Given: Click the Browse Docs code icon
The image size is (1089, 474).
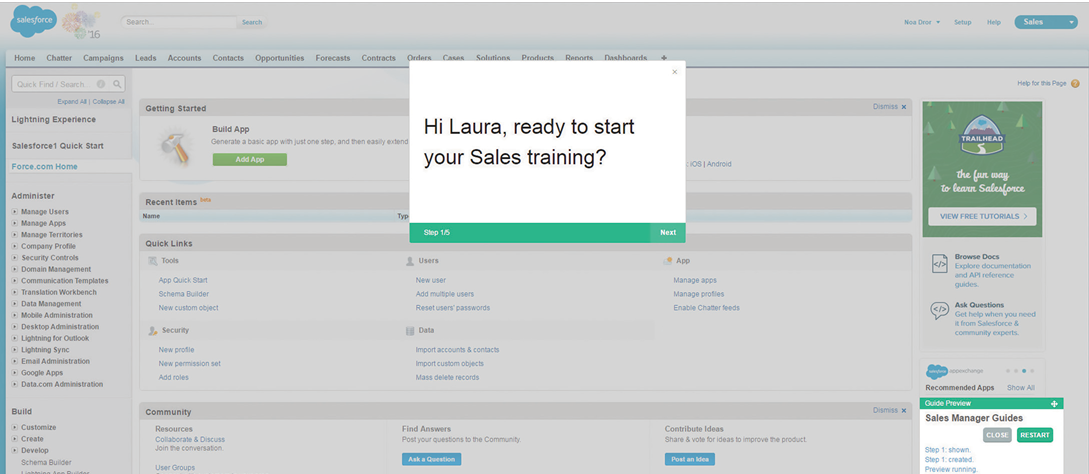Looking at the screenshot, I should coord(940,264).
